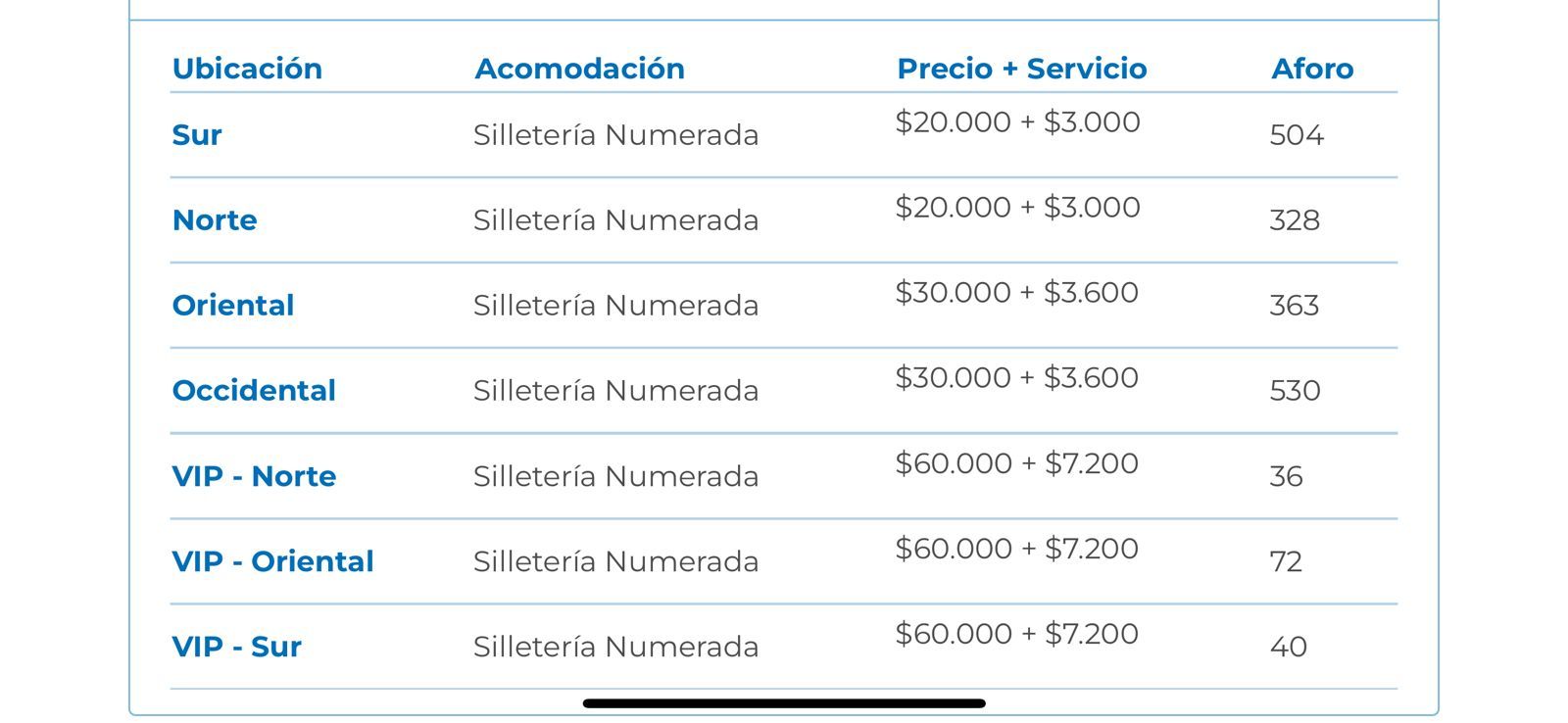
Task: Select the VIP - Sur location
Action: pyautogui.click(x=237, y=647)
